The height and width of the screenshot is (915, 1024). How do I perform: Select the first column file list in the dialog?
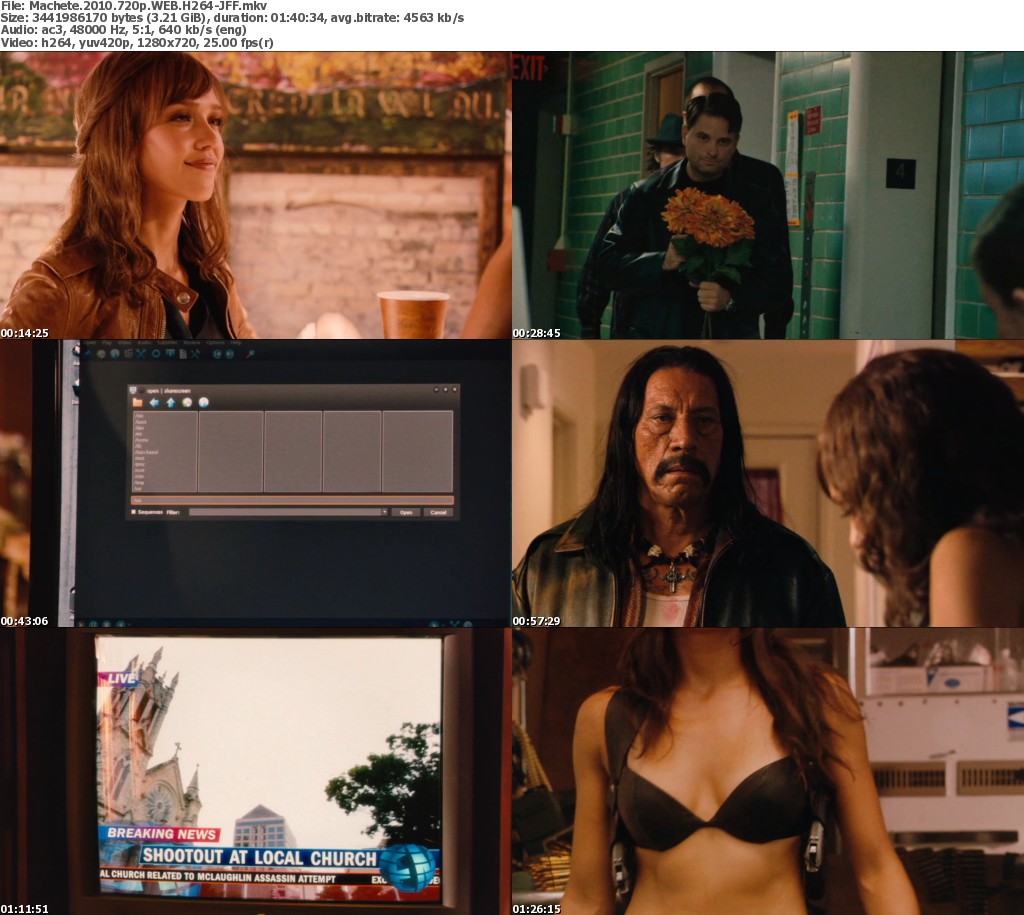click(x=165, y=451)
